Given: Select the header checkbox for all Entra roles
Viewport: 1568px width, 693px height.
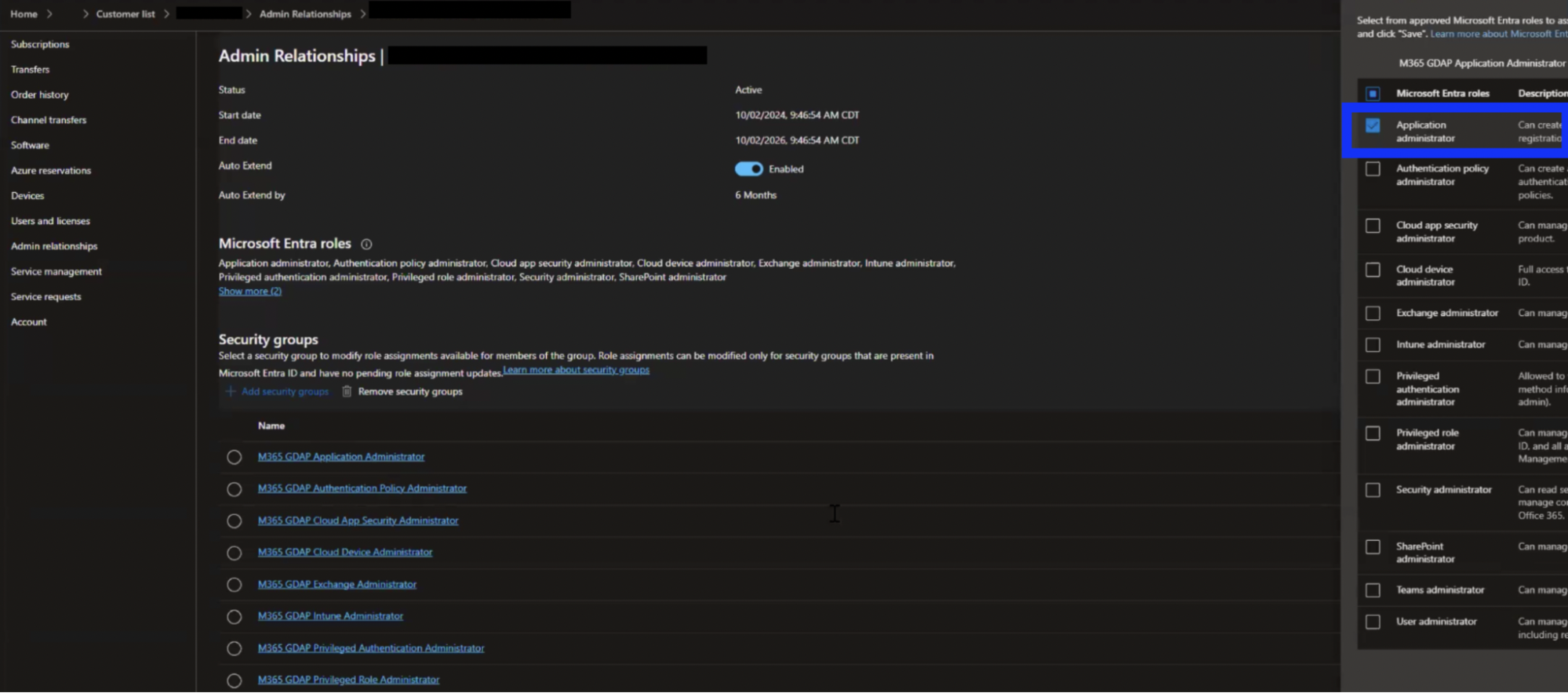Looking at the screenshot, I should (1372, 93).
